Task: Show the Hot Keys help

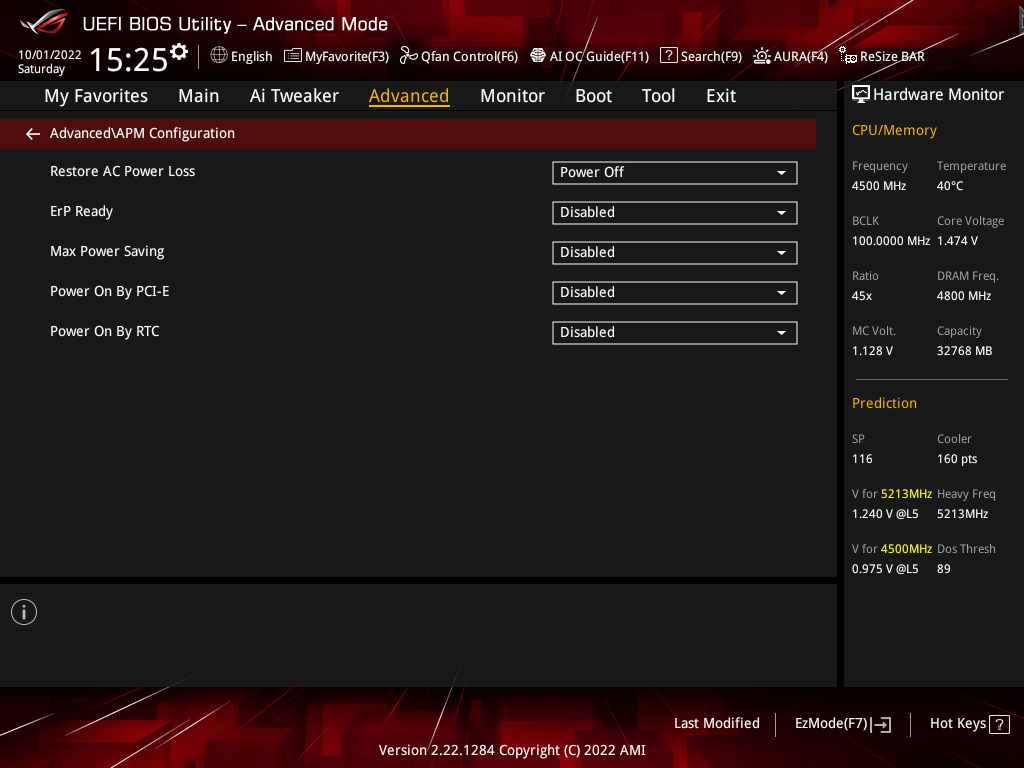Action: (969, 724)
